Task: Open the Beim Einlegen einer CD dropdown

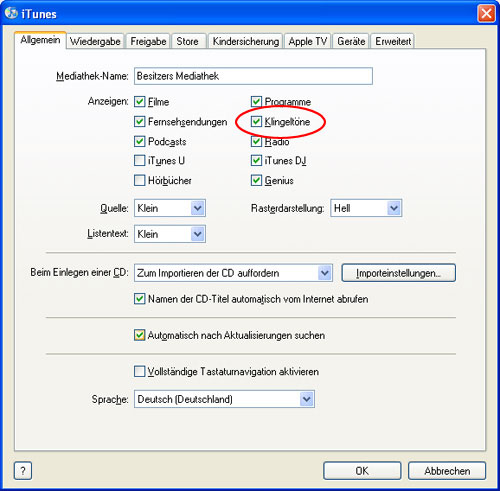Action: point(233,273)
